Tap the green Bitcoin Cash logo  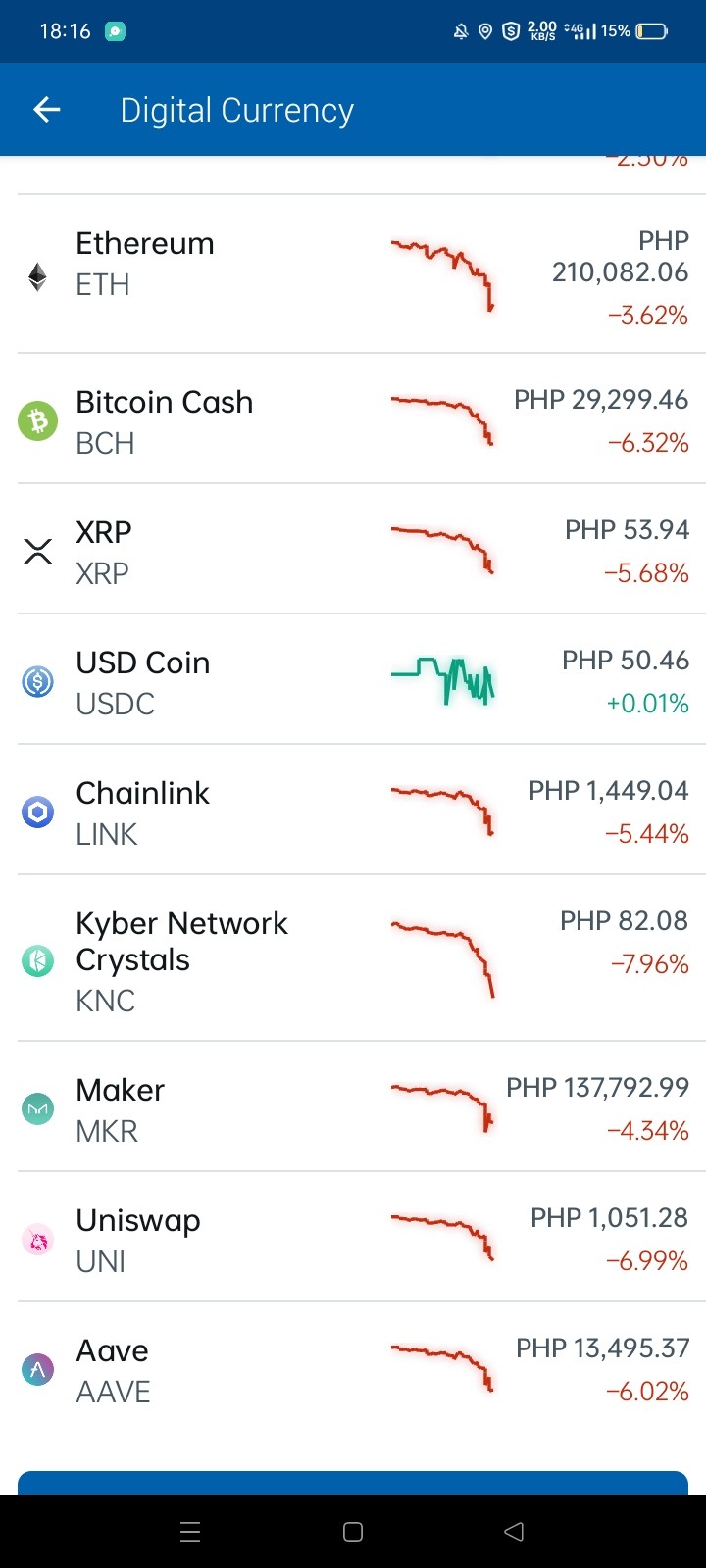point(37,421)
